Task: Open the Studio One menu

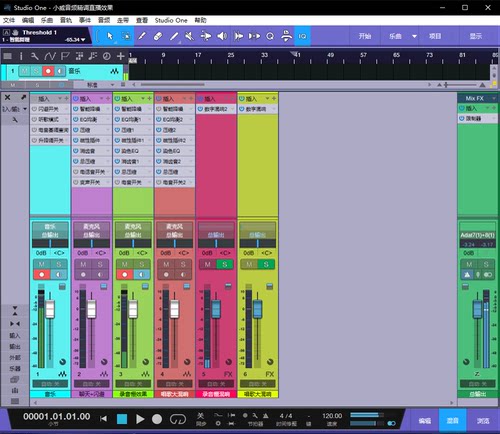Action: pos(171,20)
